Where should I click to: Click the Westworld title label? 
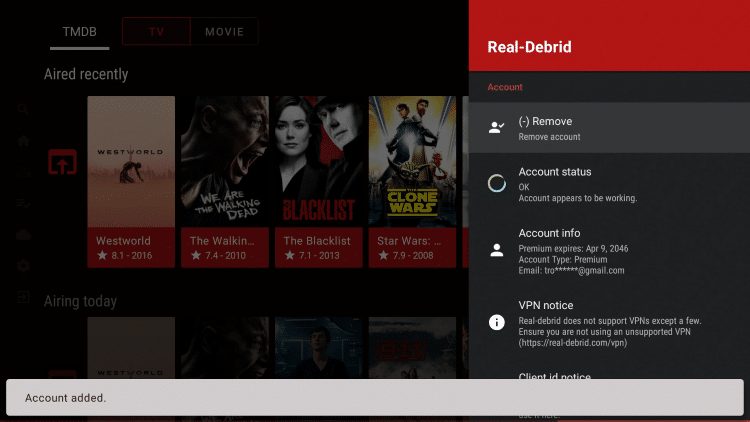[x=123, y=241]
